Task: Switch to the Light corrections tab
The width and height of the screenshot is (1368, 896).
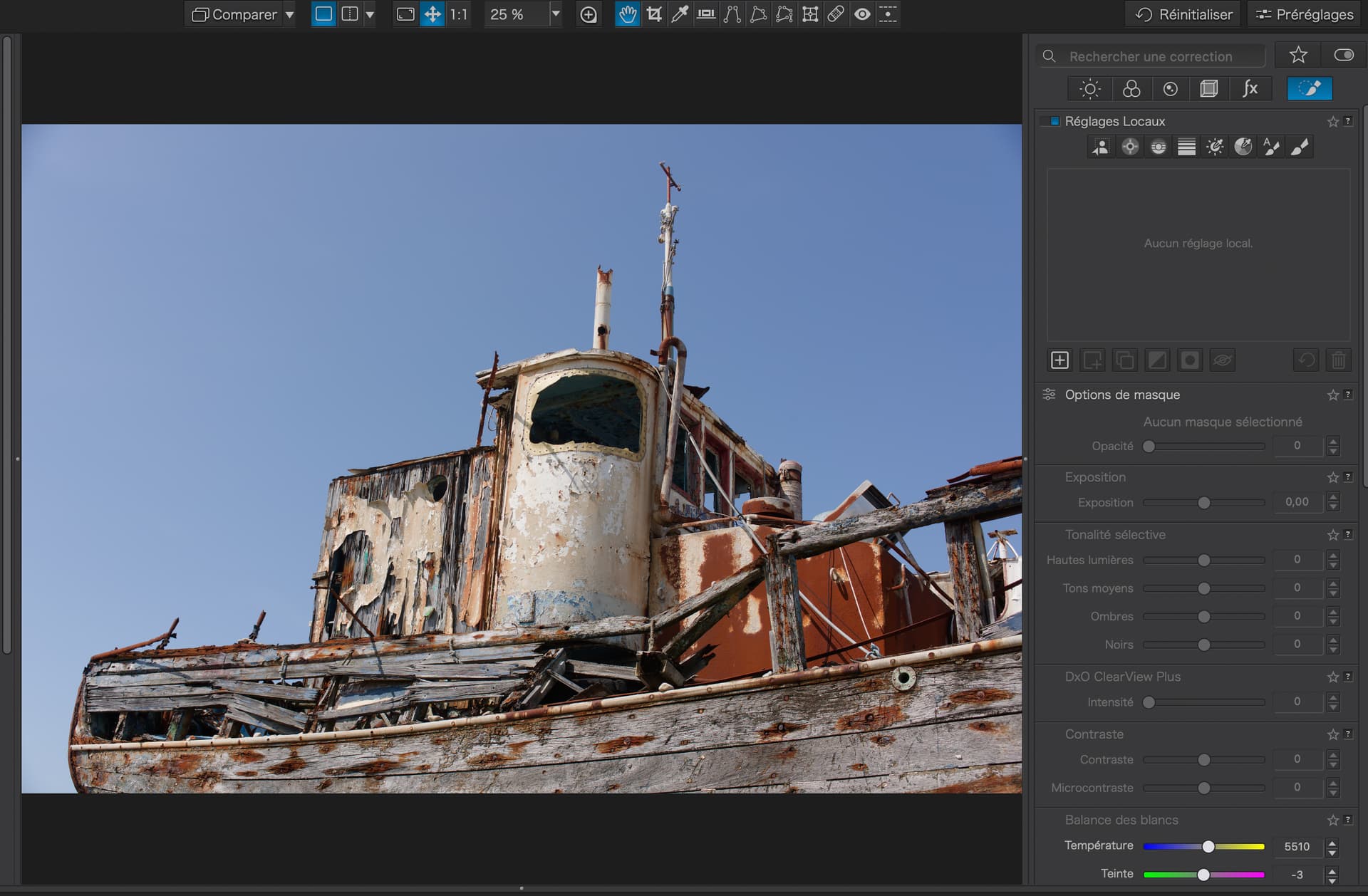Action: tap(1089, 88)
